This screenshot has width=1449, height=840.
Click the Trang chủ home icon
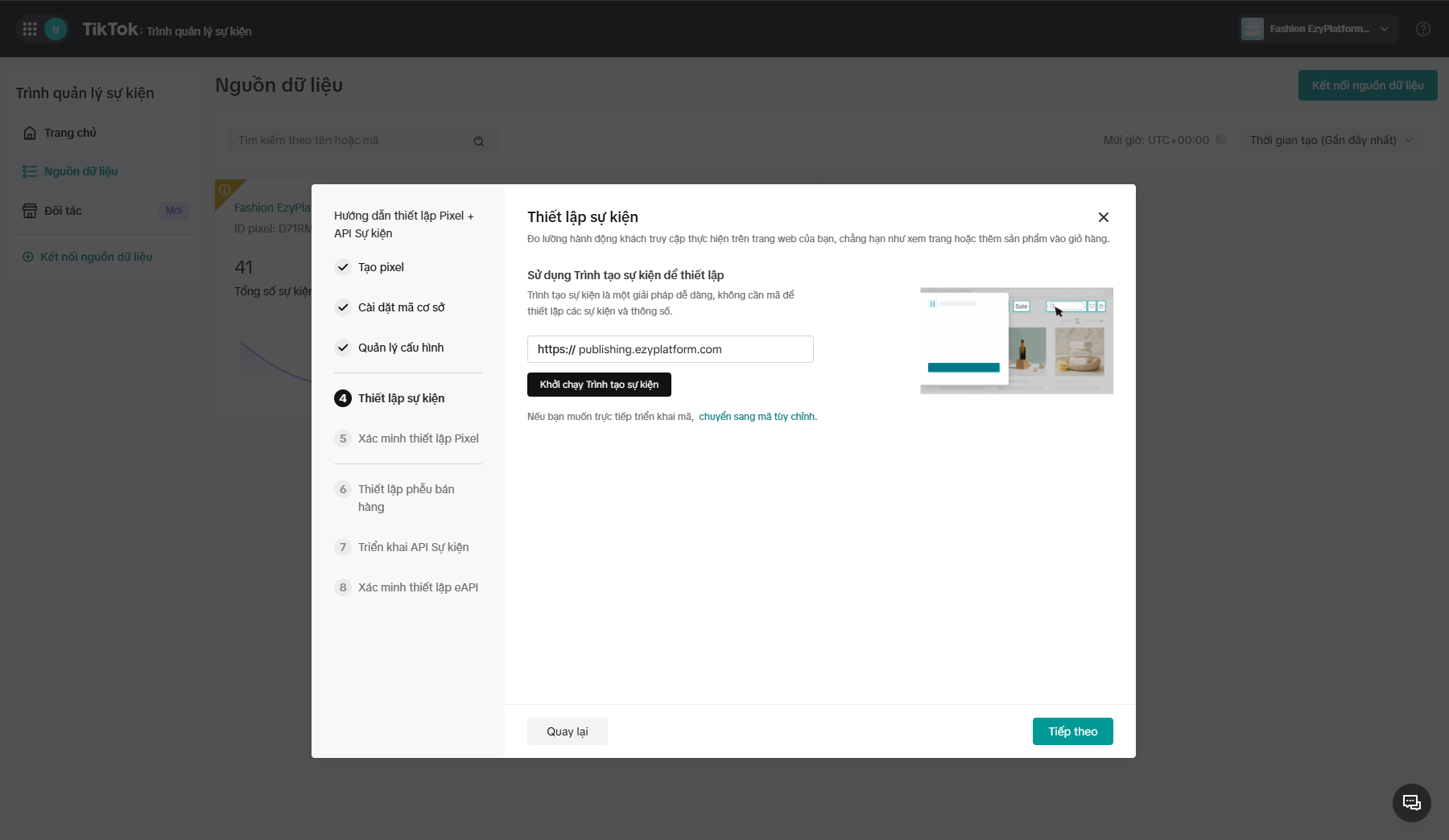30,133
